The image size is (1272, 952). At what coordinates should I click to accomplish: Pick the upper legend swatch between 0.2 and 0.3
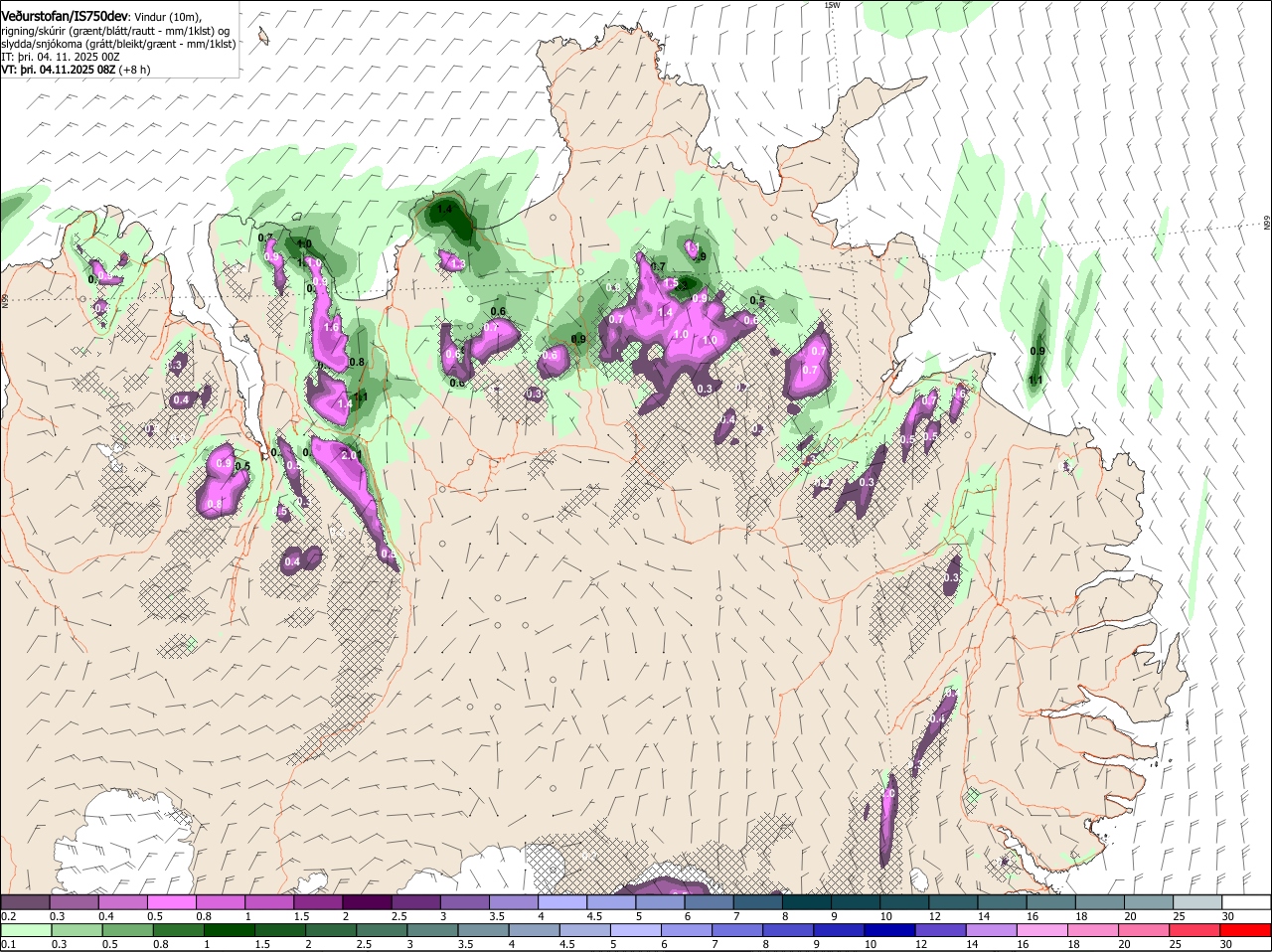pyautogui.click(x=25, y=902)
